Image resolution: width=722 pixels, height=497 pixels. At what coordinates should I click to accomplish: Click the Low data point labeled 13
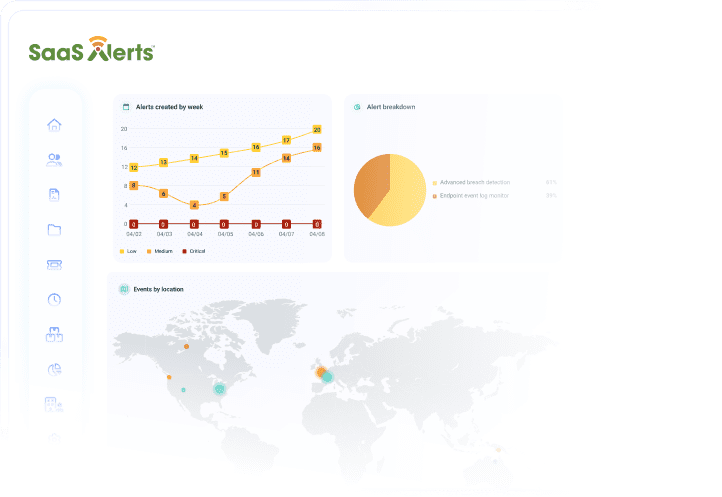click(x=163, y=162)
